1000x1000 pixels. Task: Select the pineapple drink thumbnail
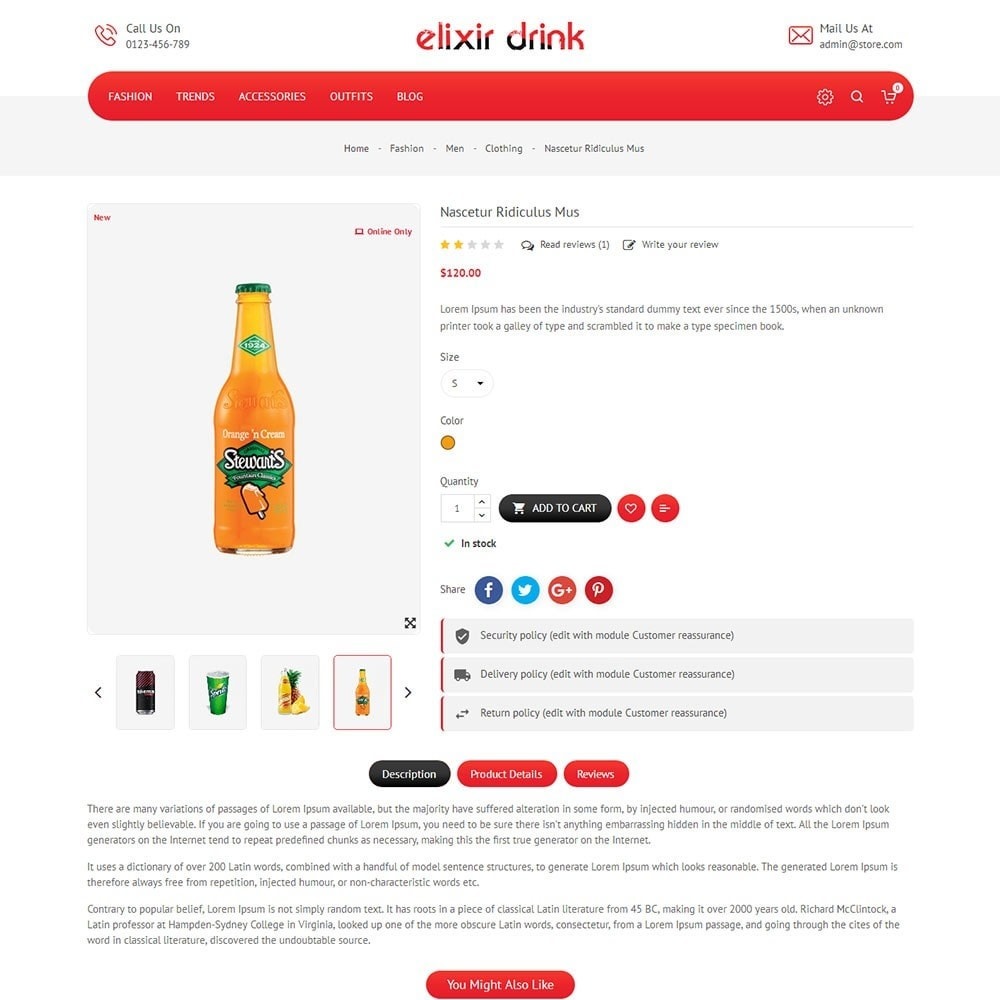pos(290,692)
